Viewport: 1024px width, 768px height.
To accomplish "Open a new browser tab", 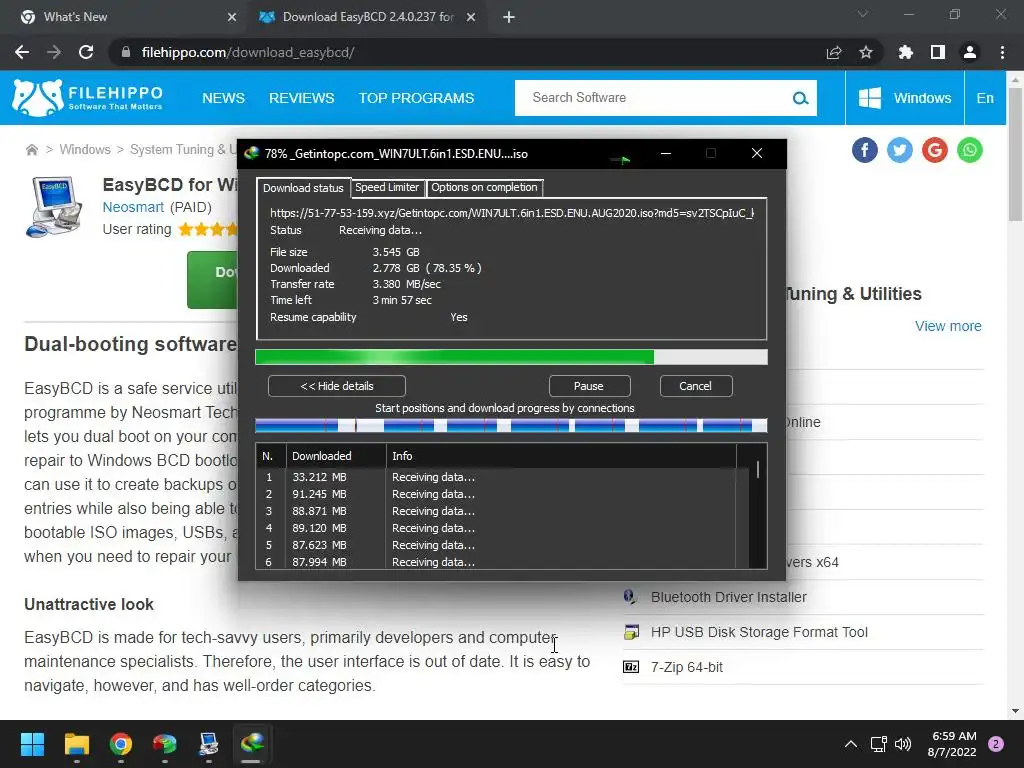I will pos(509,17).
